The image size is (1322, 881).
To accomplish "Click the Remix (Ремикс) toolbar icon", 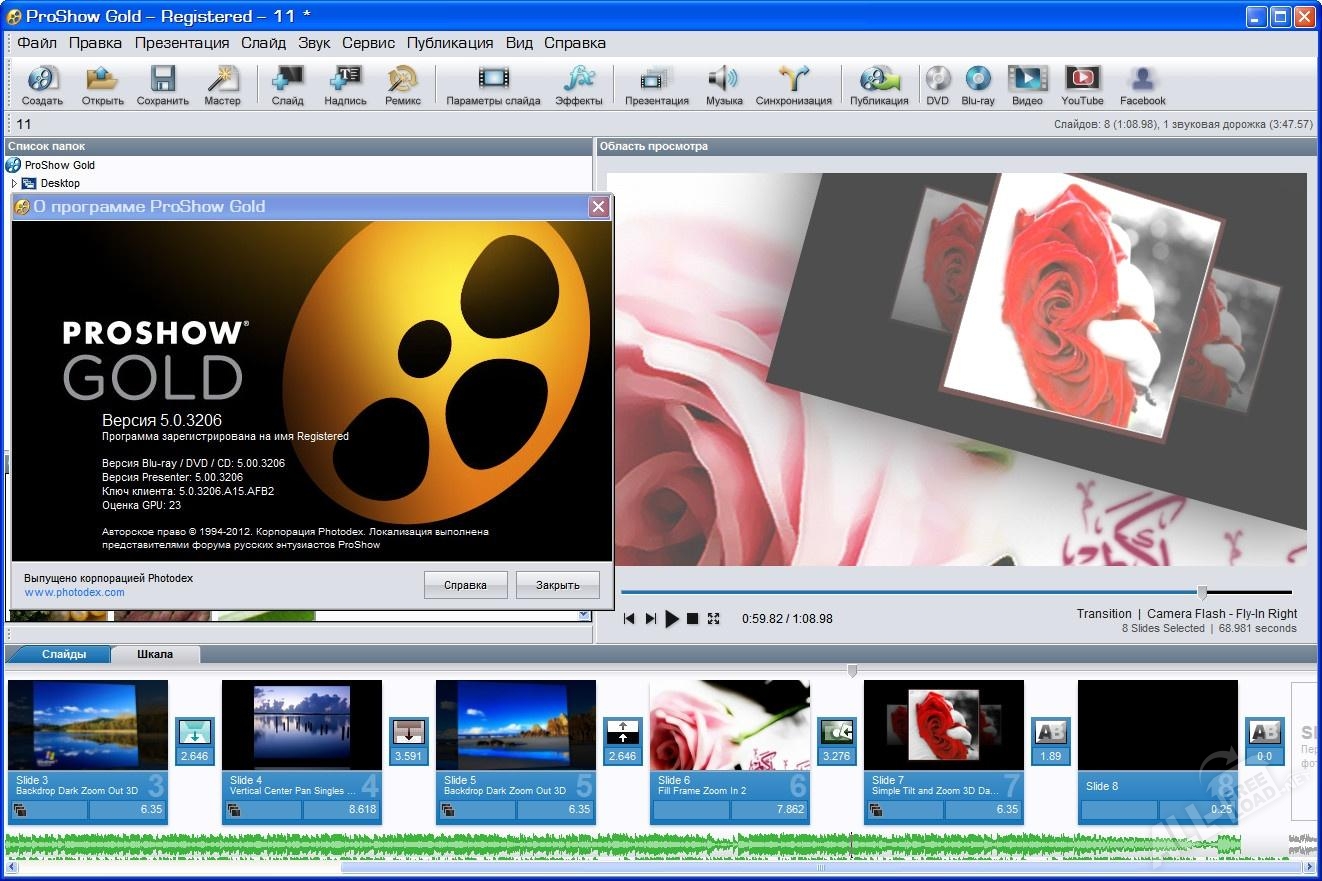I will (402, 81).
